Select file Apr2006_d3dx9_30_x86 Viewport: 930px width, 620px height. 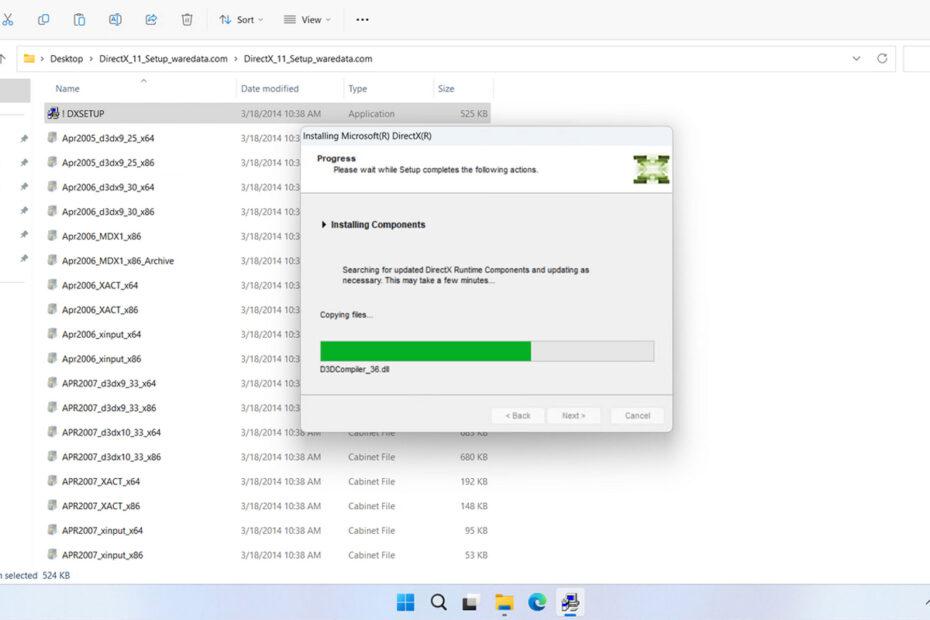pos(108,212)
